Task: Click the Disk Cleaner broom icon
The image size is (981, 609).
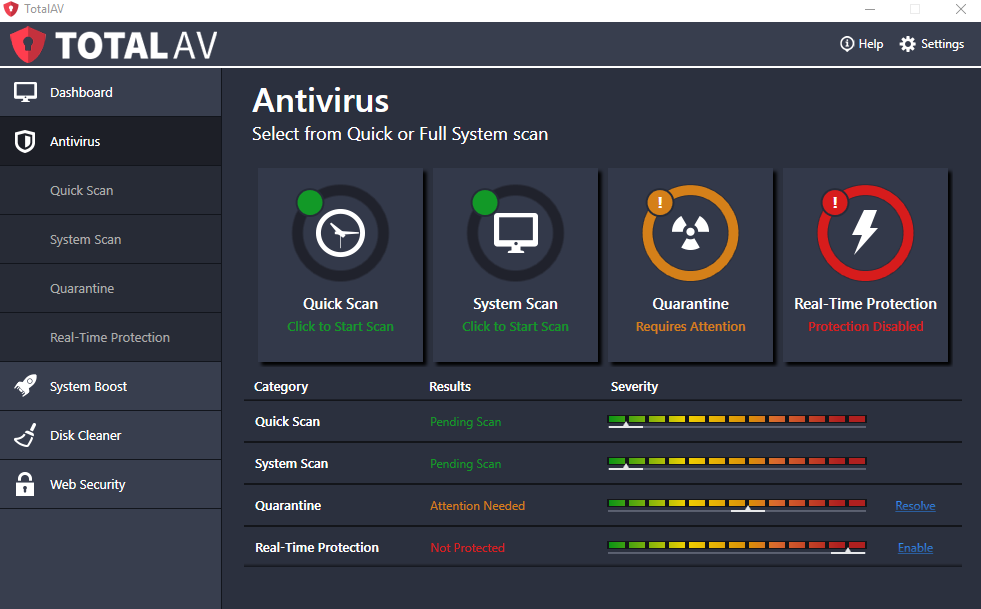Action: [25, 435]
